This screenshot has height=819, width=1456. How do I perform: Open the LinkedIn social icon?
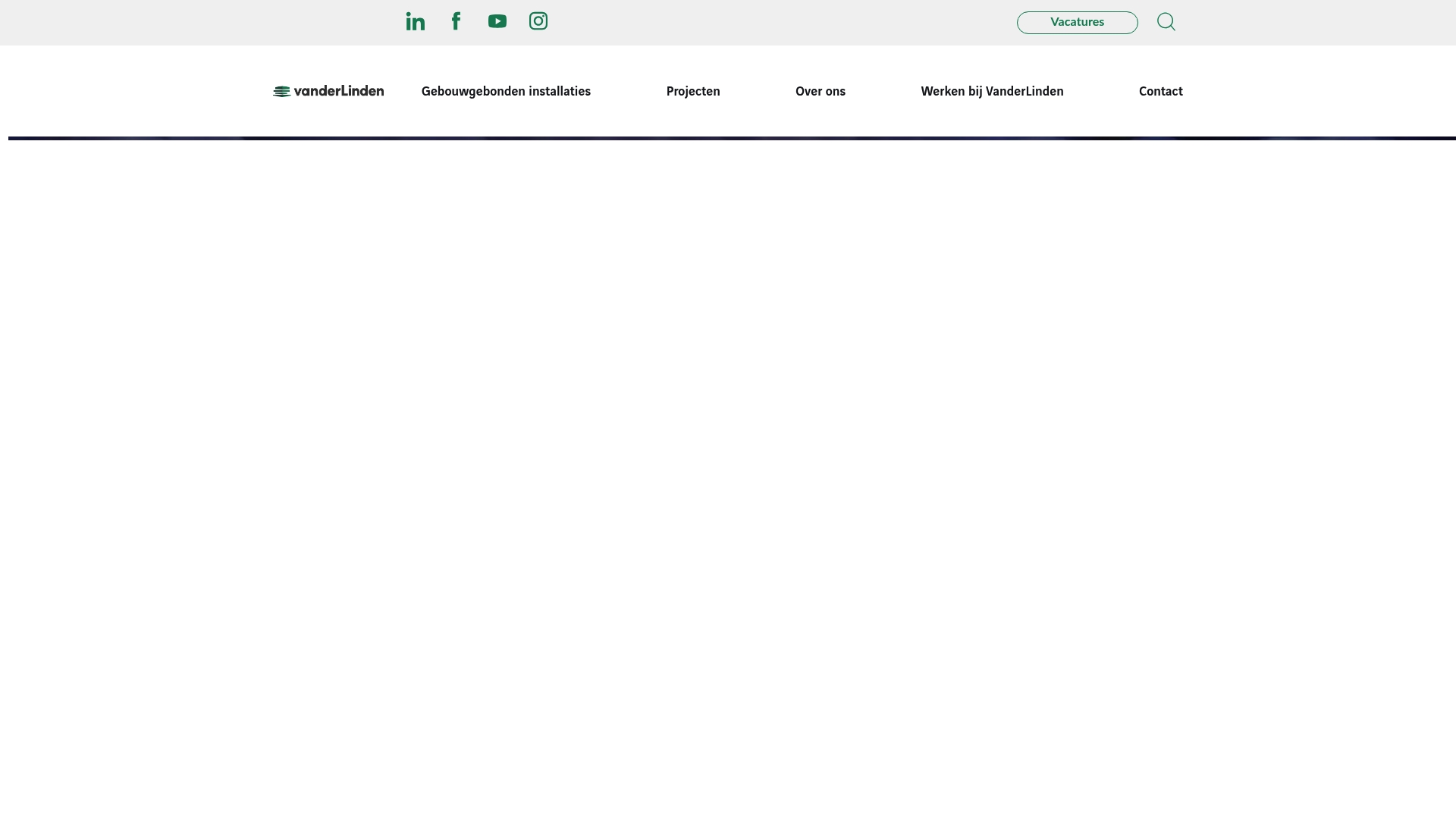(x=416, y=21)
